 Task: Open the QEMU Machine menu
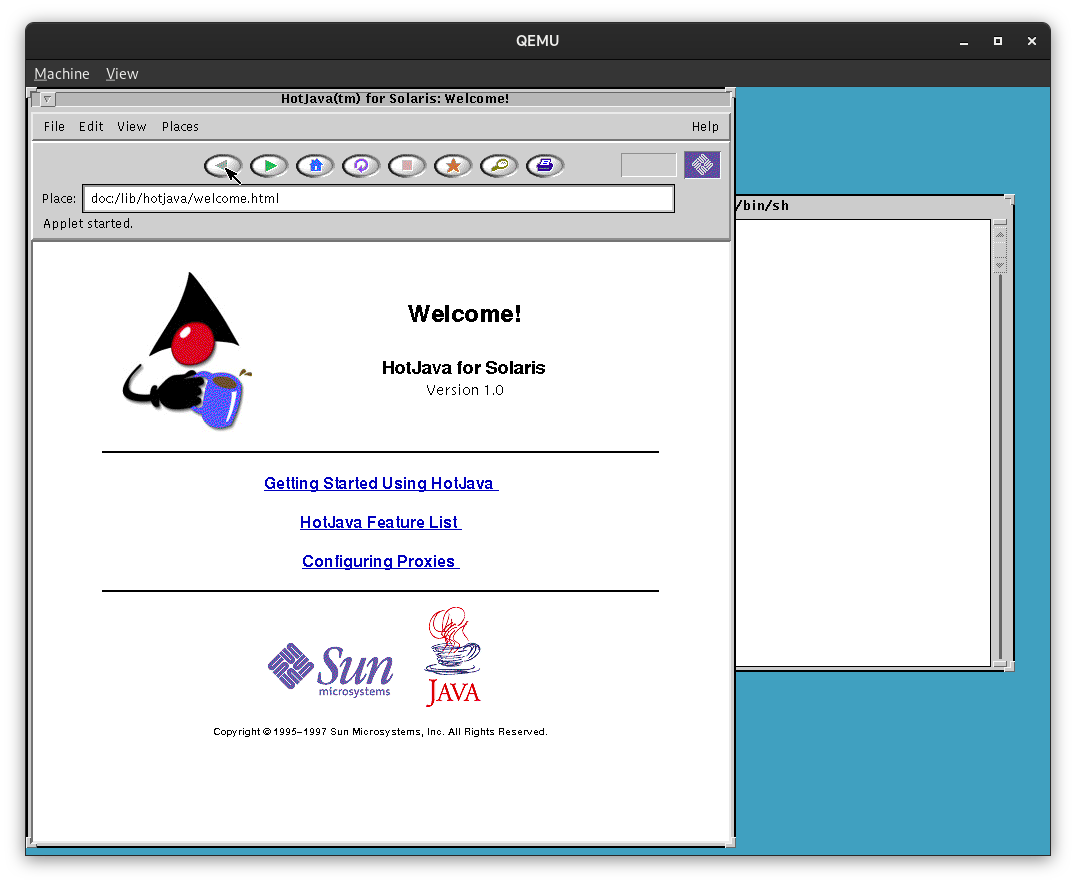point(62,73)
